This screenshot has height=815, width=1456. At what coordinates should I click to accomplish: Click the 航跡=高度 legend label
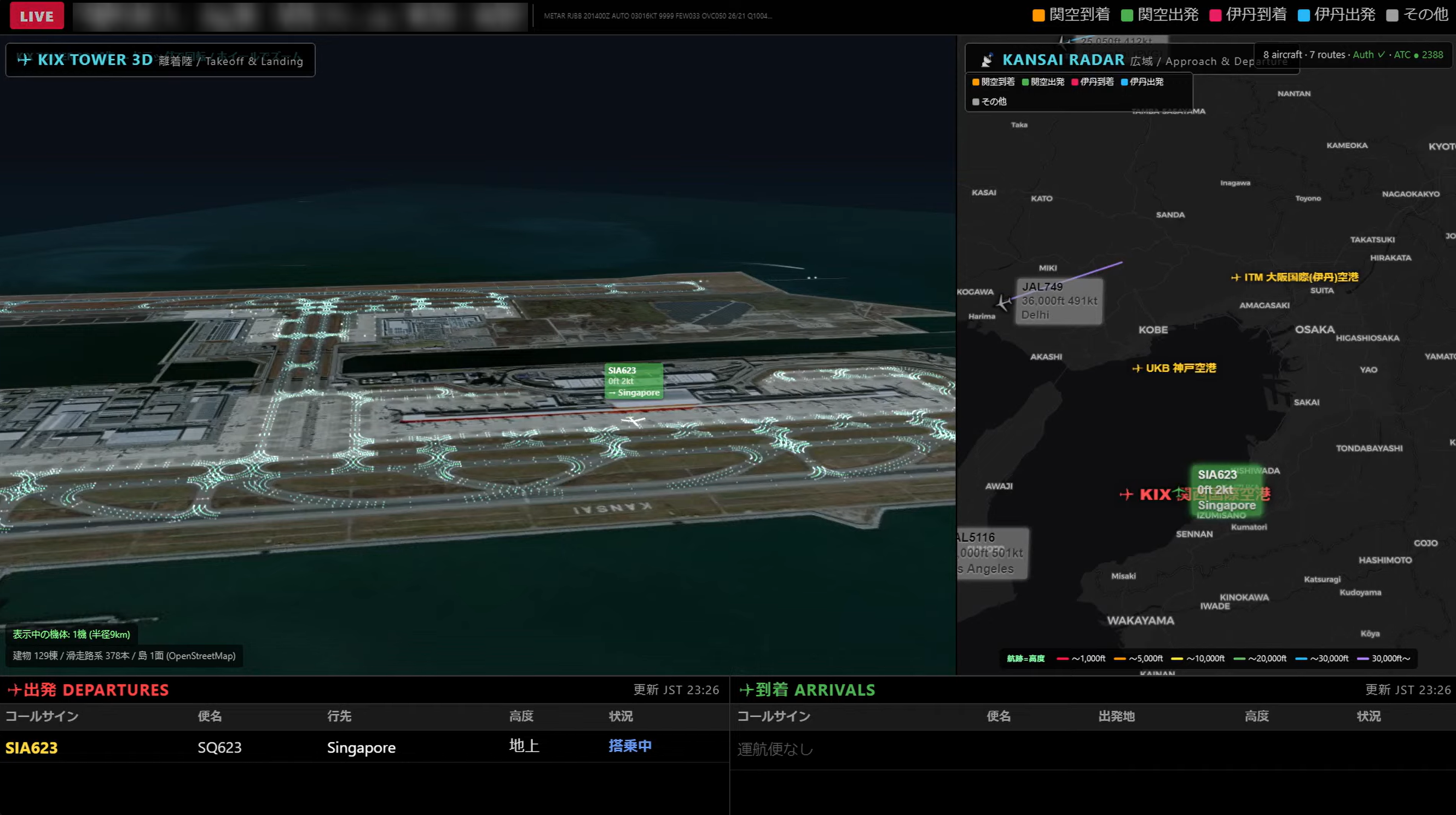[1025, 659]
